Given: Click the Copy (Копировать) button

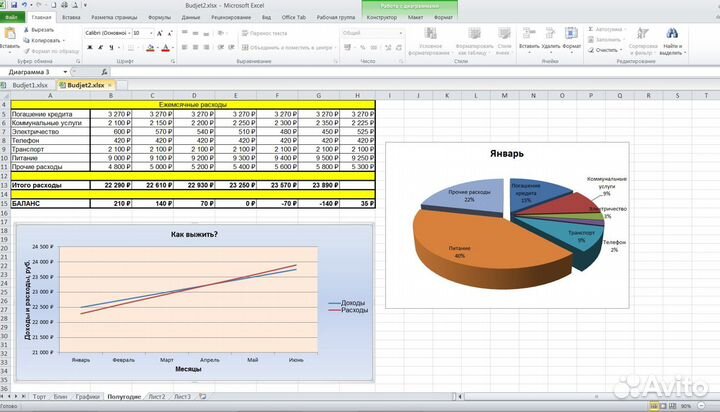Looking at the screenshot, I should tap(44, 40).
